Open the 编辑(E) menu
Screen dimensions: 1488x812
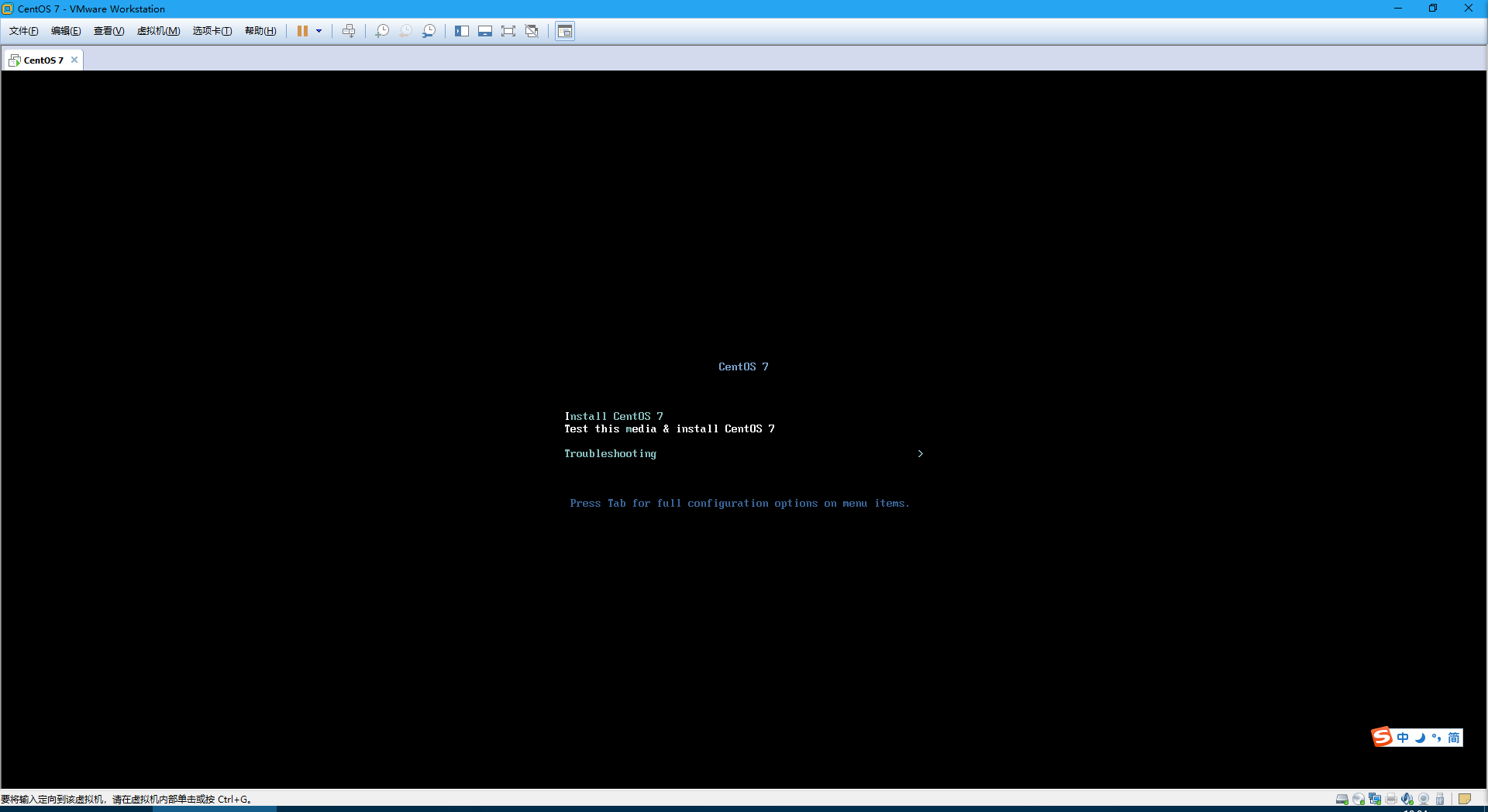[66, 31]
